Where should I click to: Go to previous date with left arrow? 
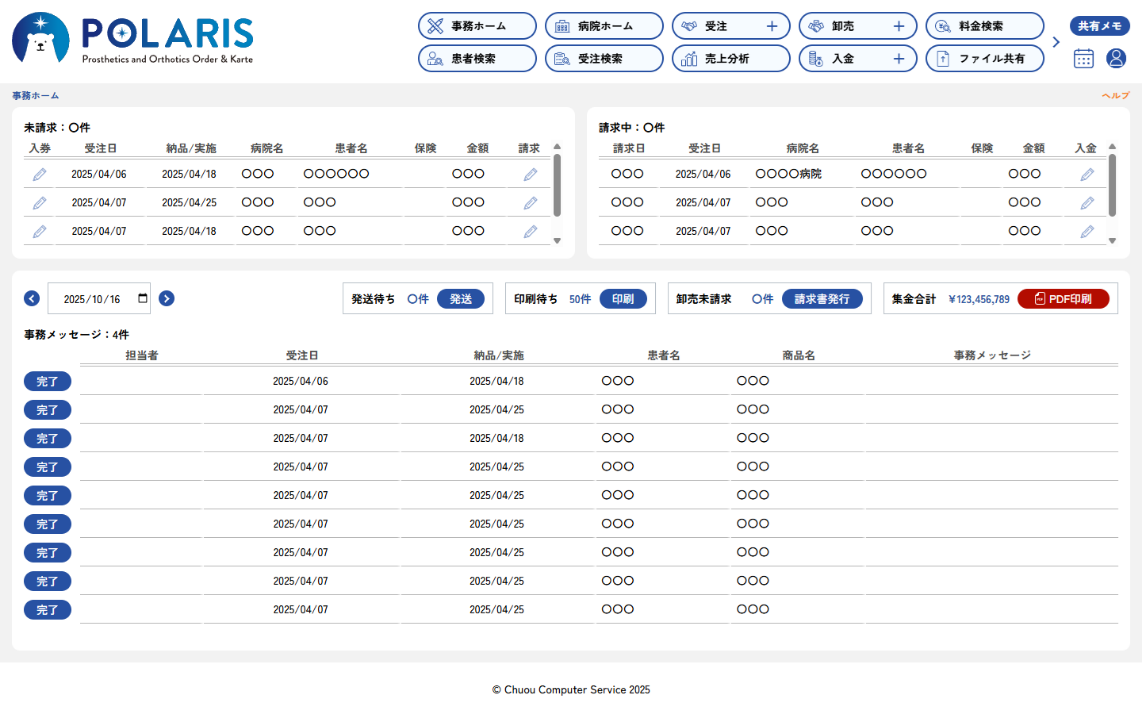(x=32, y=298)
